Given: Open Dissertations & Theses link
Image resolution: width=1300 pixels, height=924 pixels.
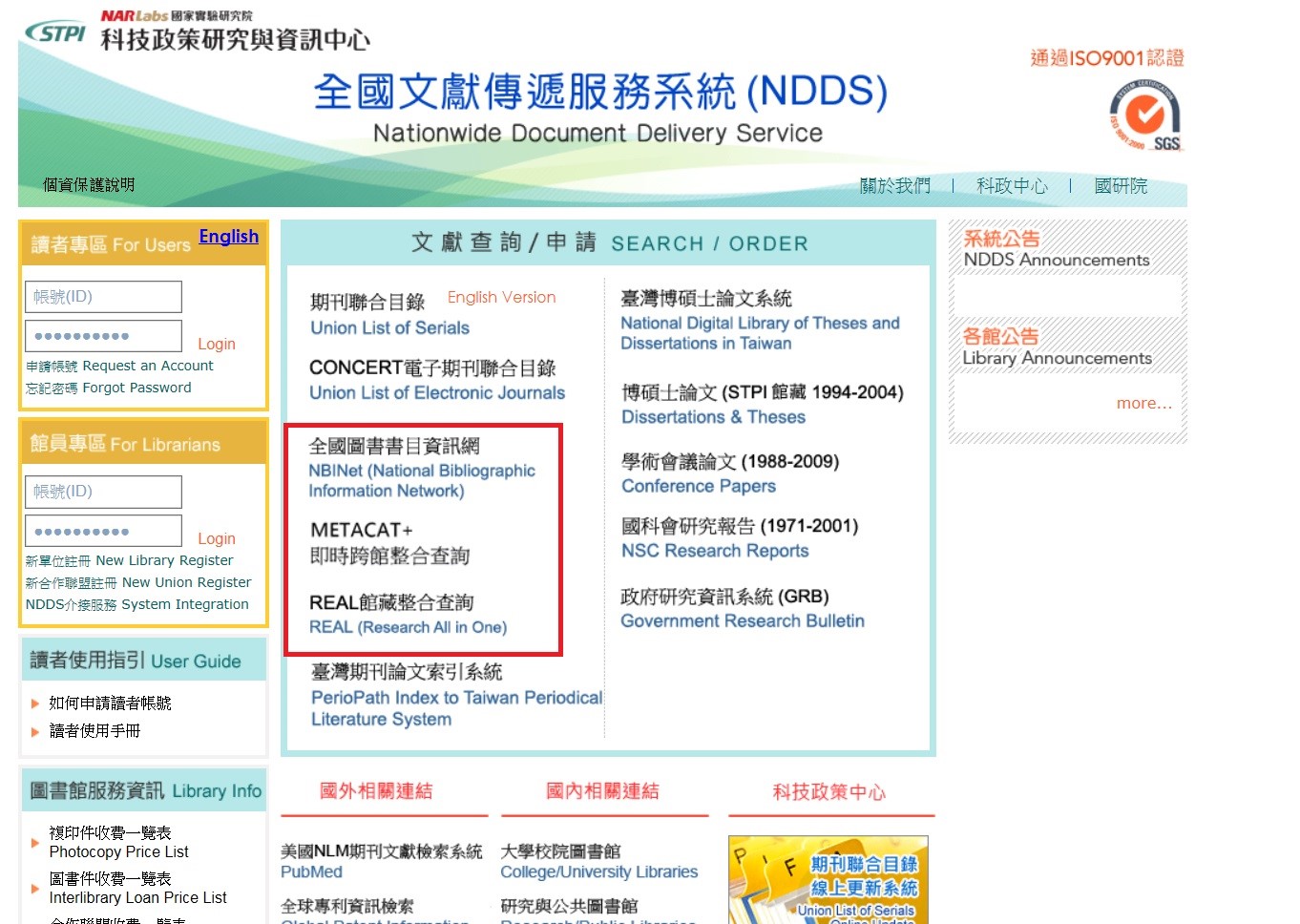Looking at the screenshot, I should (x=713, y=417).
